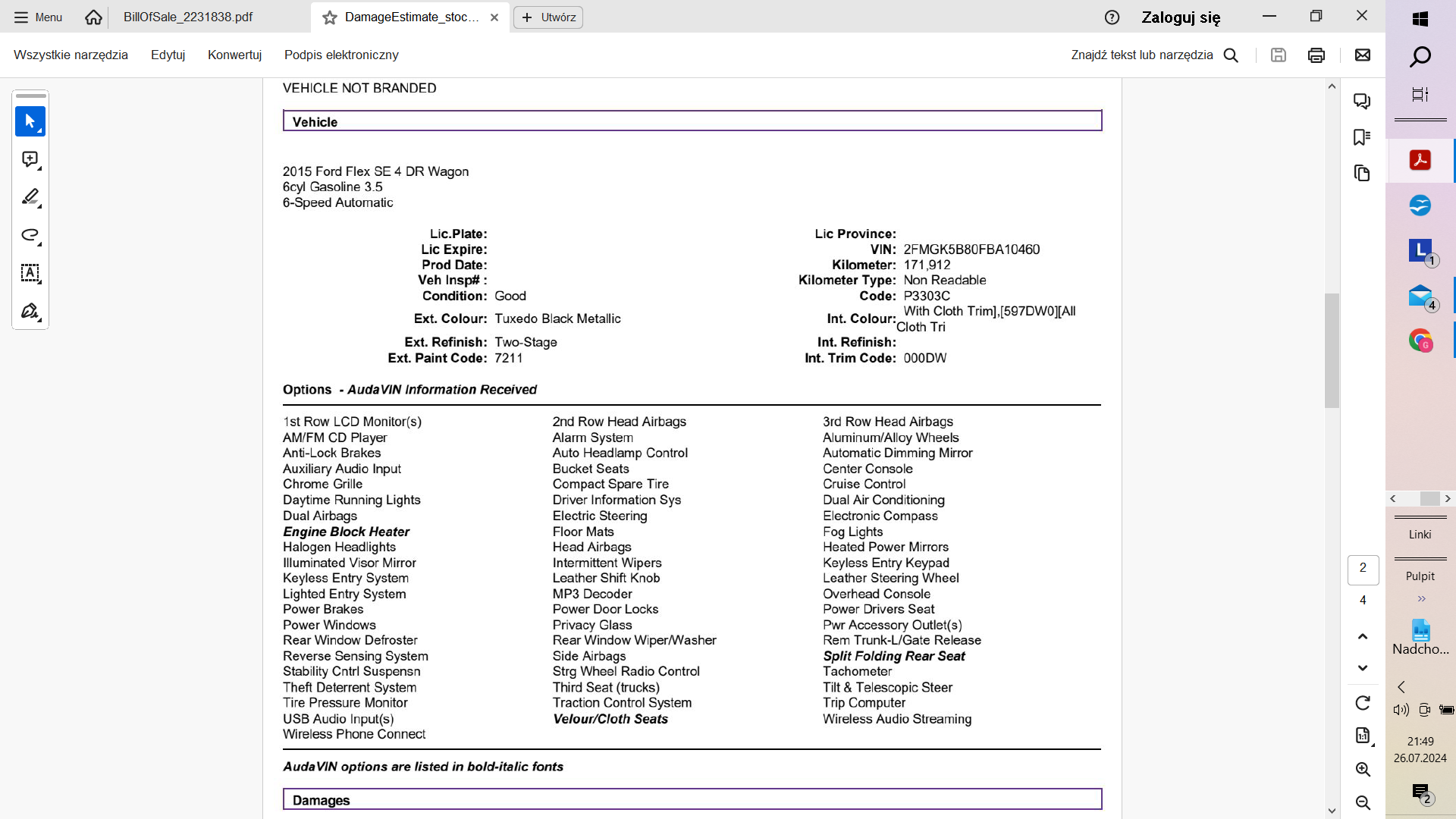Open the Edytuj menu

pos(168,55)
